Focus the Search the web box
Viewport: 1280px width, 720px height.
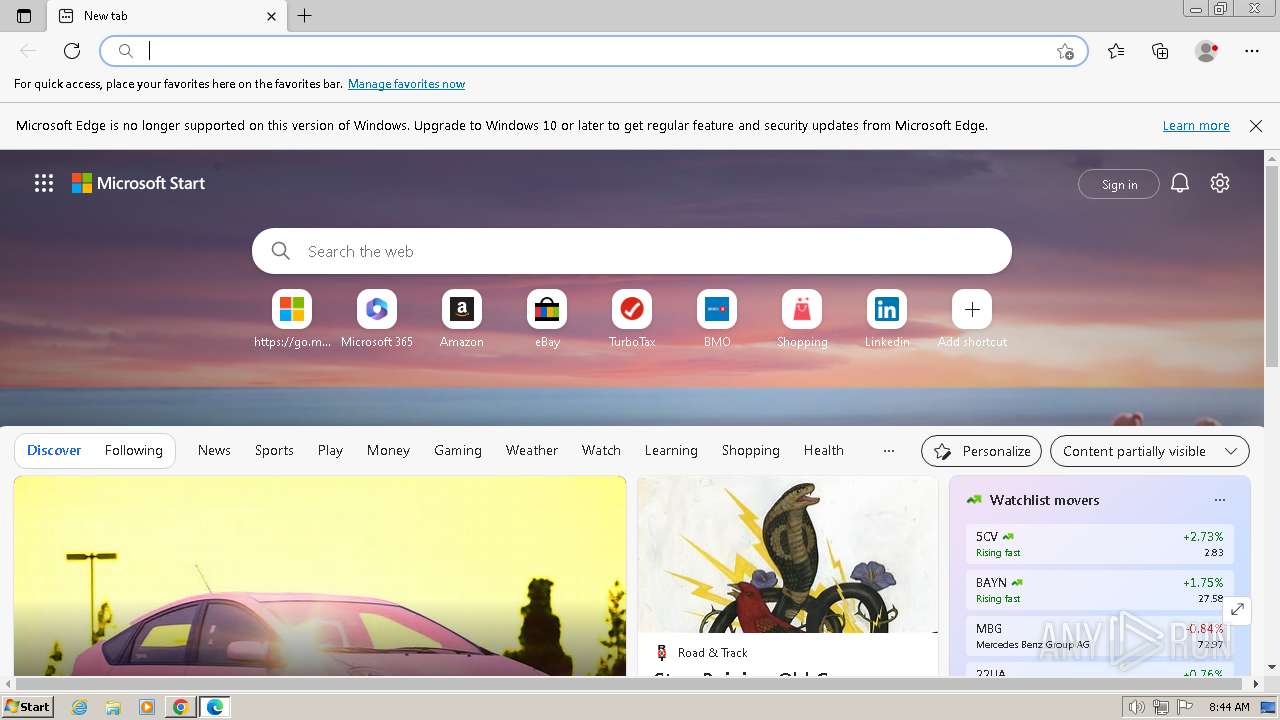click(632, 251)
